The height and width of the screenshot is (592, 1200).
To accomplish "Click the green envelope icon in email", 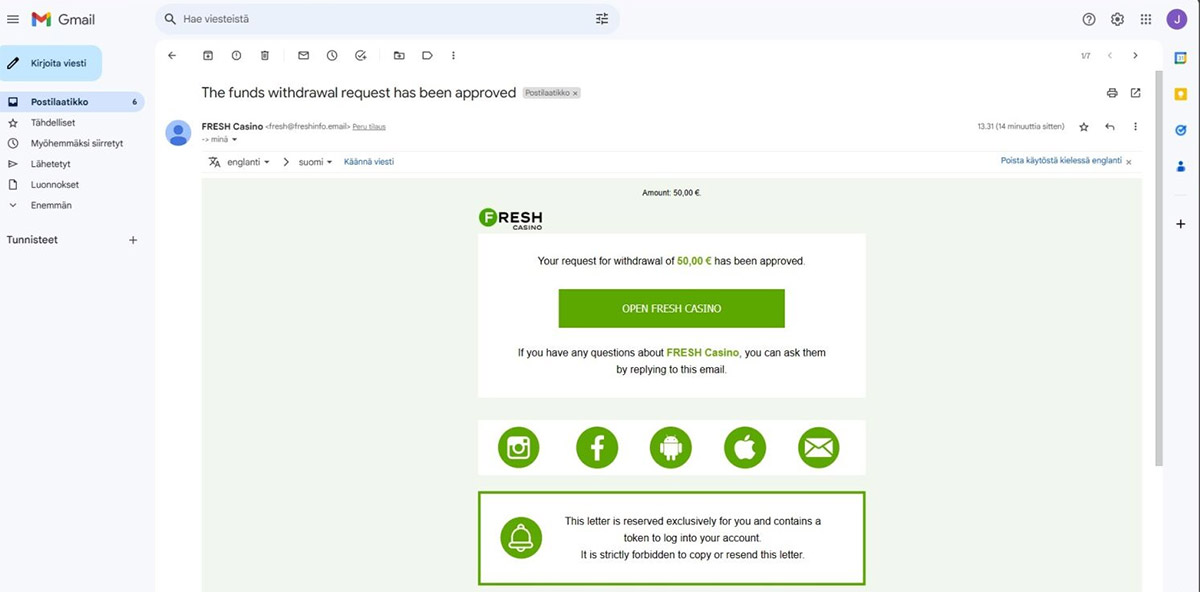I will click(x=819, y=447).
